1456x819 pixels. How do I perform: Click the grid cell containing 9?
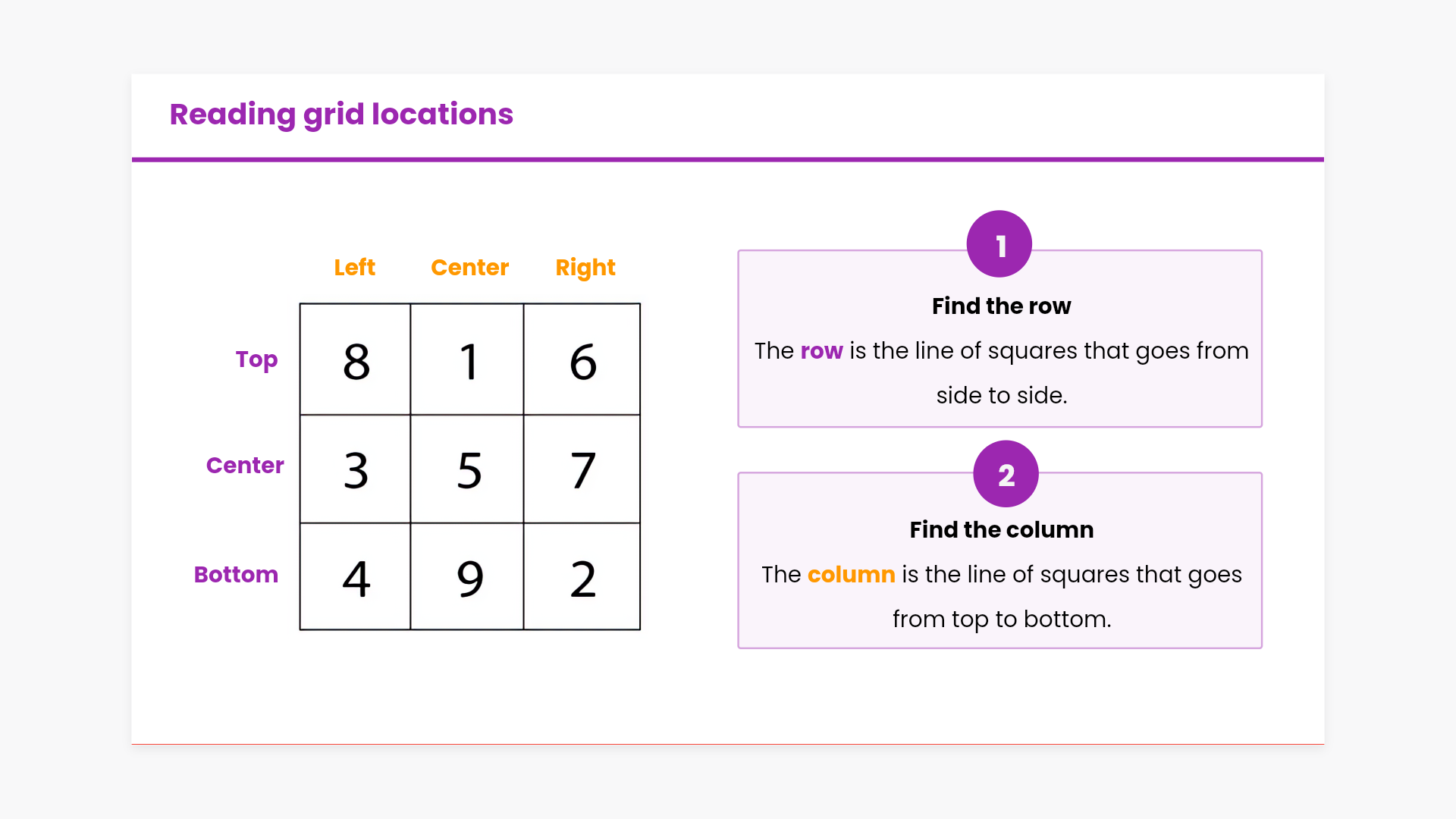tap(467, 576)
